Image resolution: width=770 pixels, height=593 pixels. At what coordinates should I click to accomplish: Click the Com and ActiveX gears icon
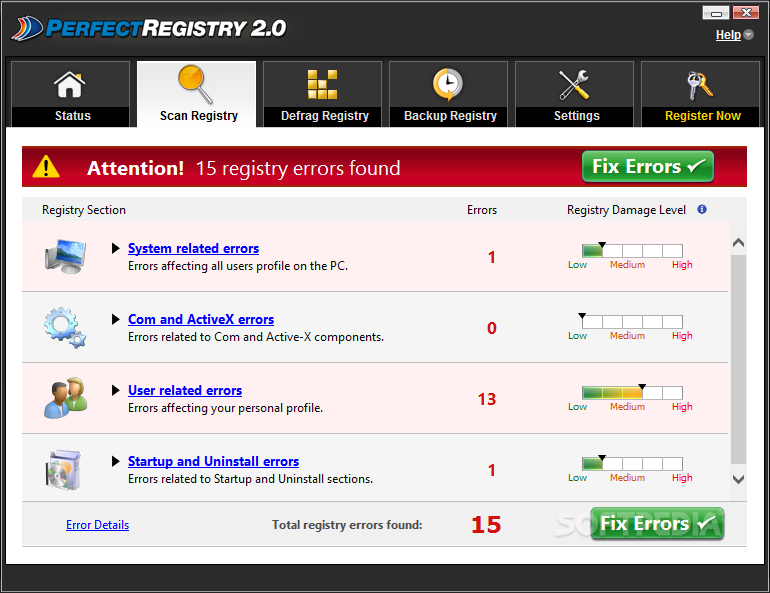pyautogui.click(x=65, y=327)
